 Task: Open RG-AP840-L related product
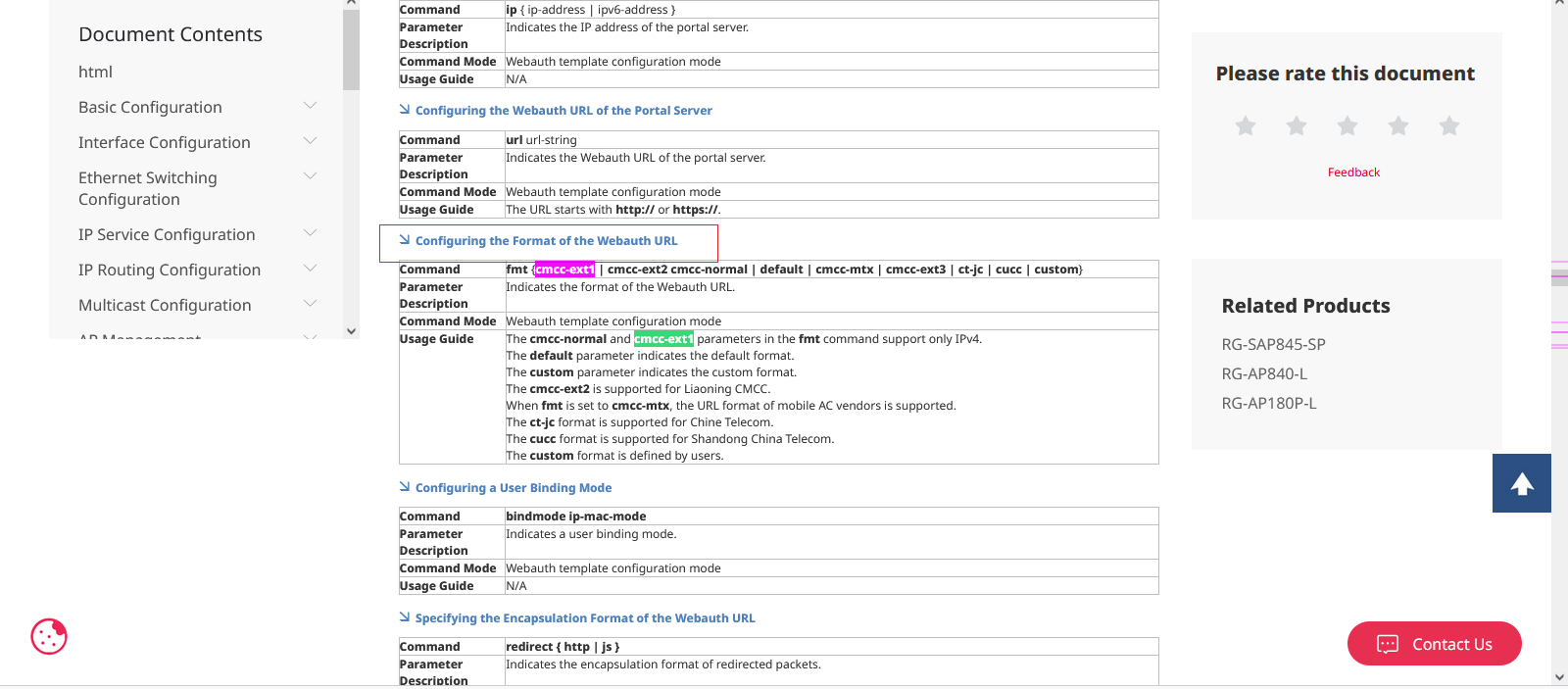pyautogui.click(x=1264, y=373)
